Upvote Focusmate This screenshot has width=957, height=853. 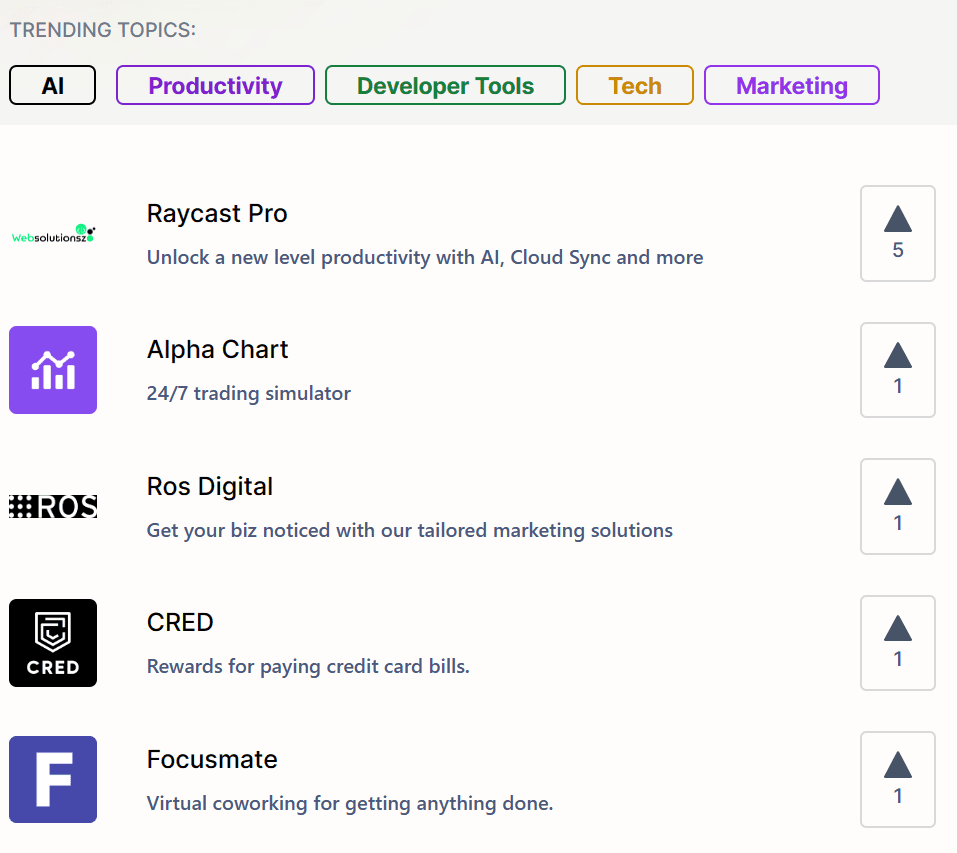pos(898,779)
